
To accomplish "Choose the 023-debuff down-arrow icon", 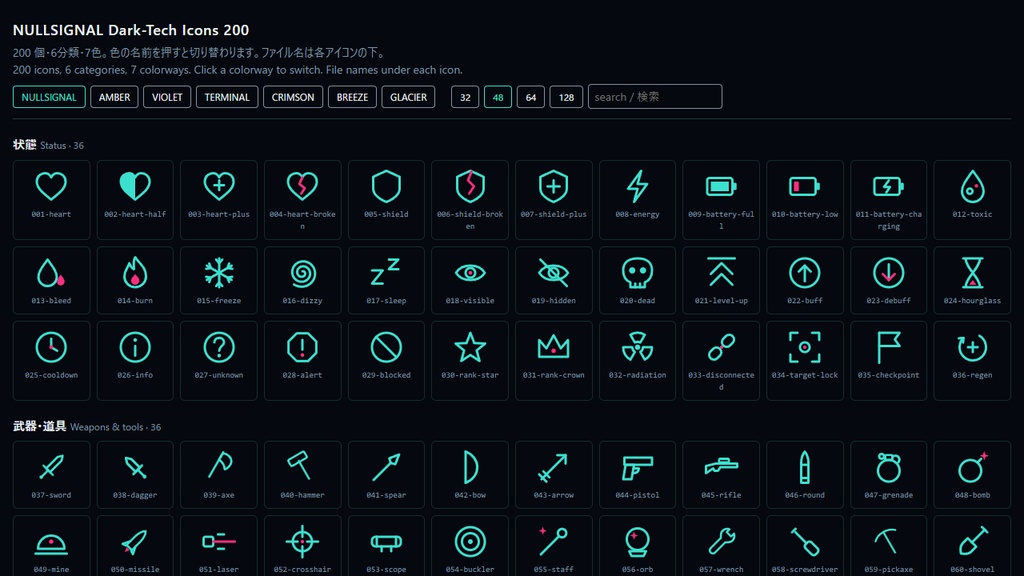I will coord(889,273).
